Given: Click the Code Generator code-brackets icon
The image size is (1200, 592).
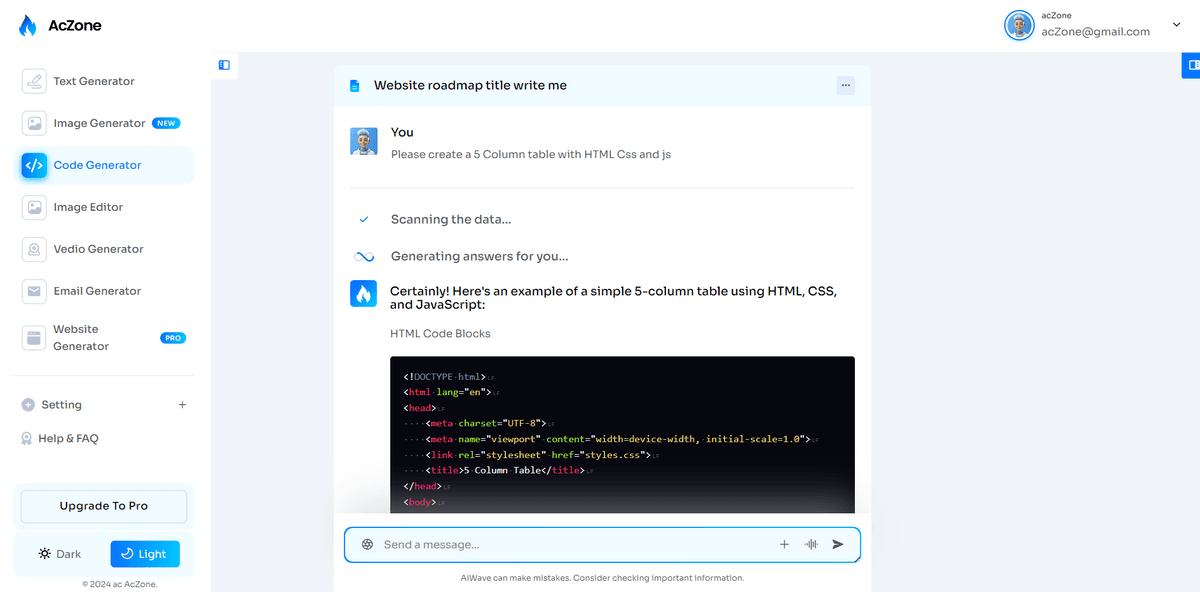Looking at the screenshot, I should (x=34, y=165).
